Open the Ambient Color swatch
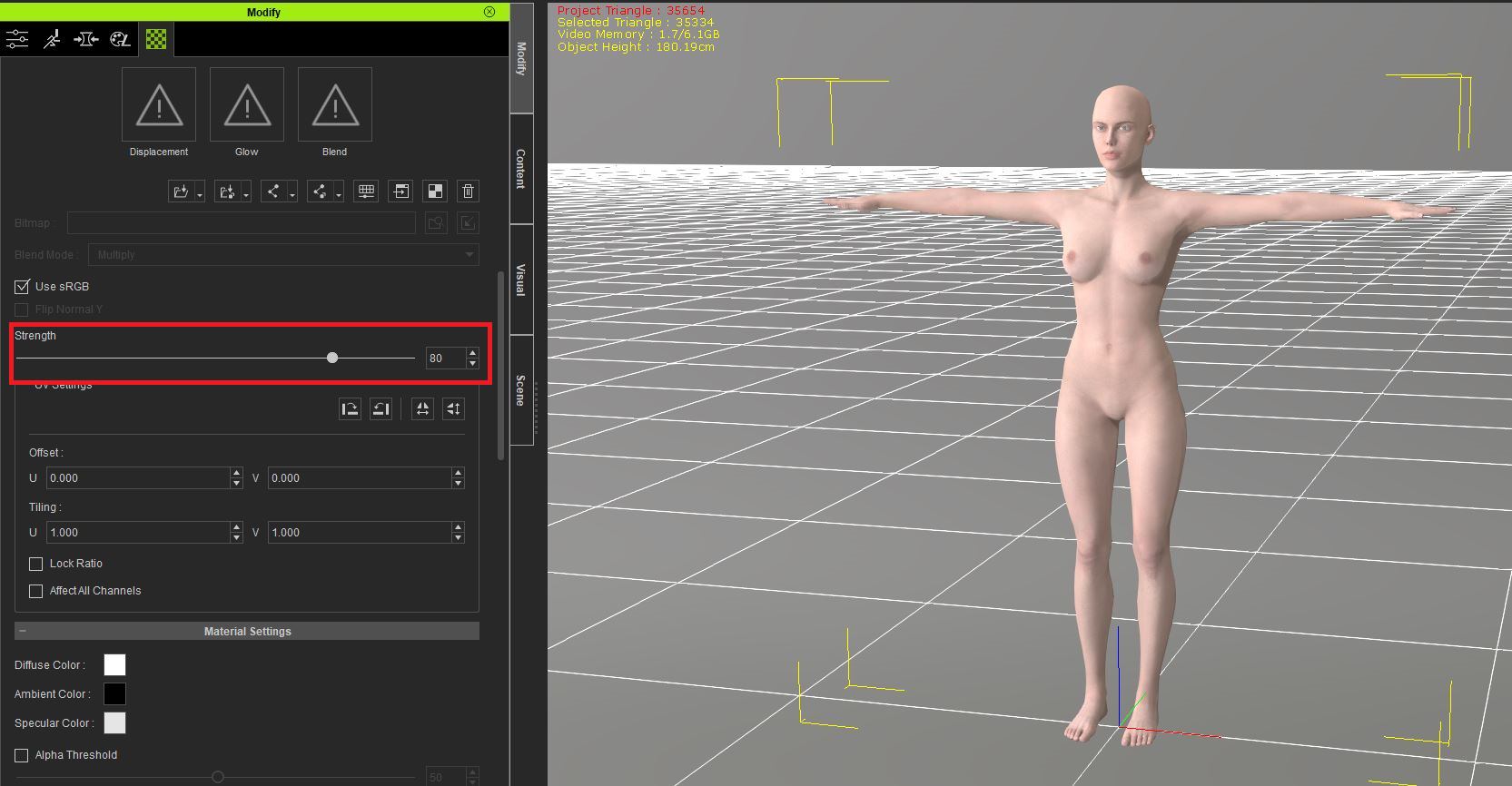Image resolution: width=1512 pixels, height=786 pixels. pyautogui.click(x=114, y=694)
